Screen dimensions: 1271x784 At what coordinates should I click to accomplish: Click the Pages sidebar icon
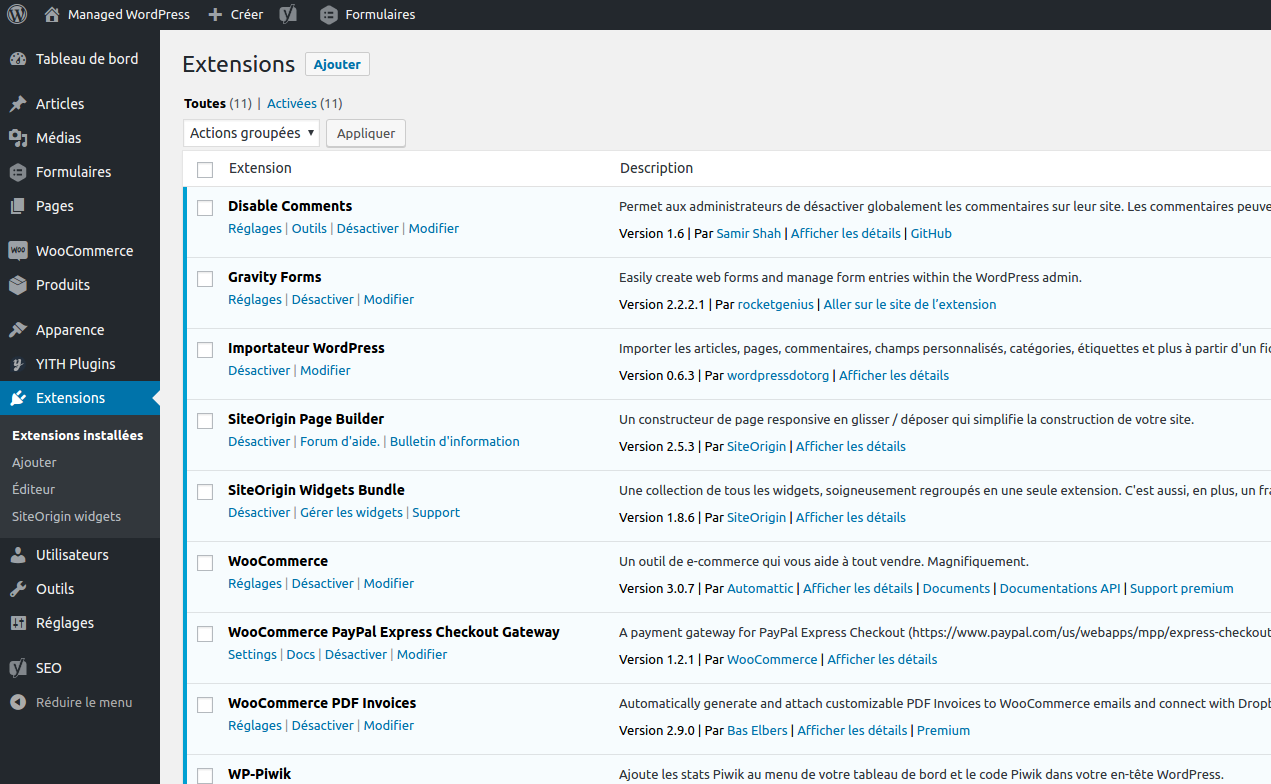[x=18, y=206]
